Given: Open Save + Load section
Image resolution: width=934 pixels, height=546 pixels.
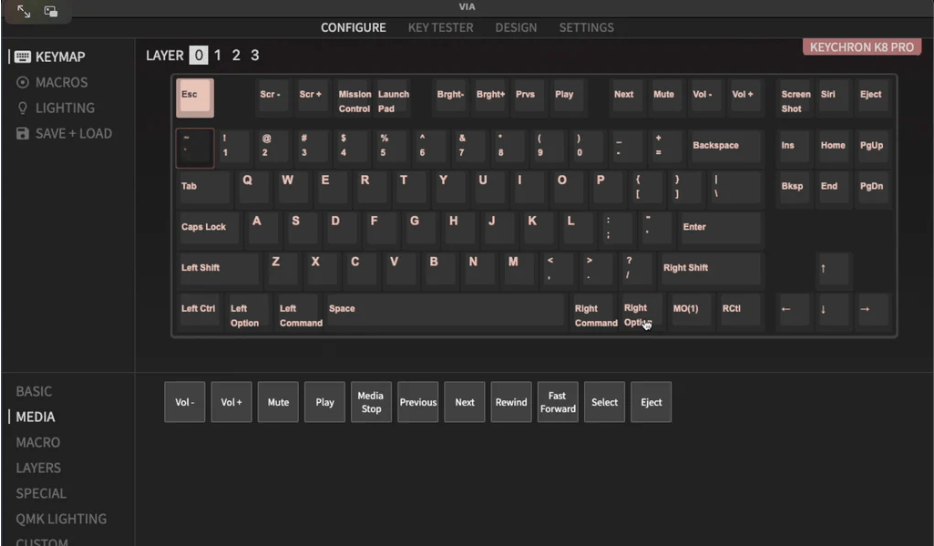Looking at the screenshot, I should click(64, 133).
